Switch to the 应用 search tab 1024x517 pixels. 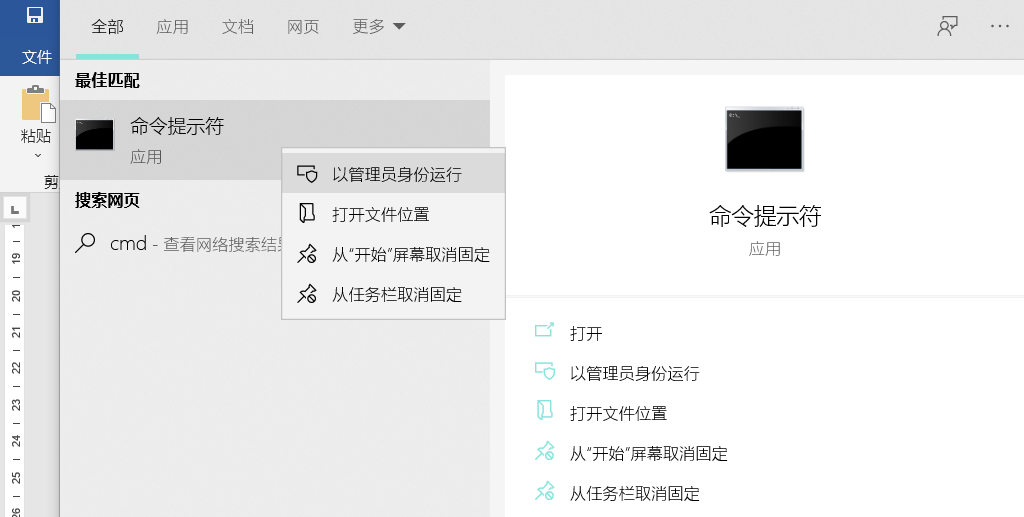point(172,27)
